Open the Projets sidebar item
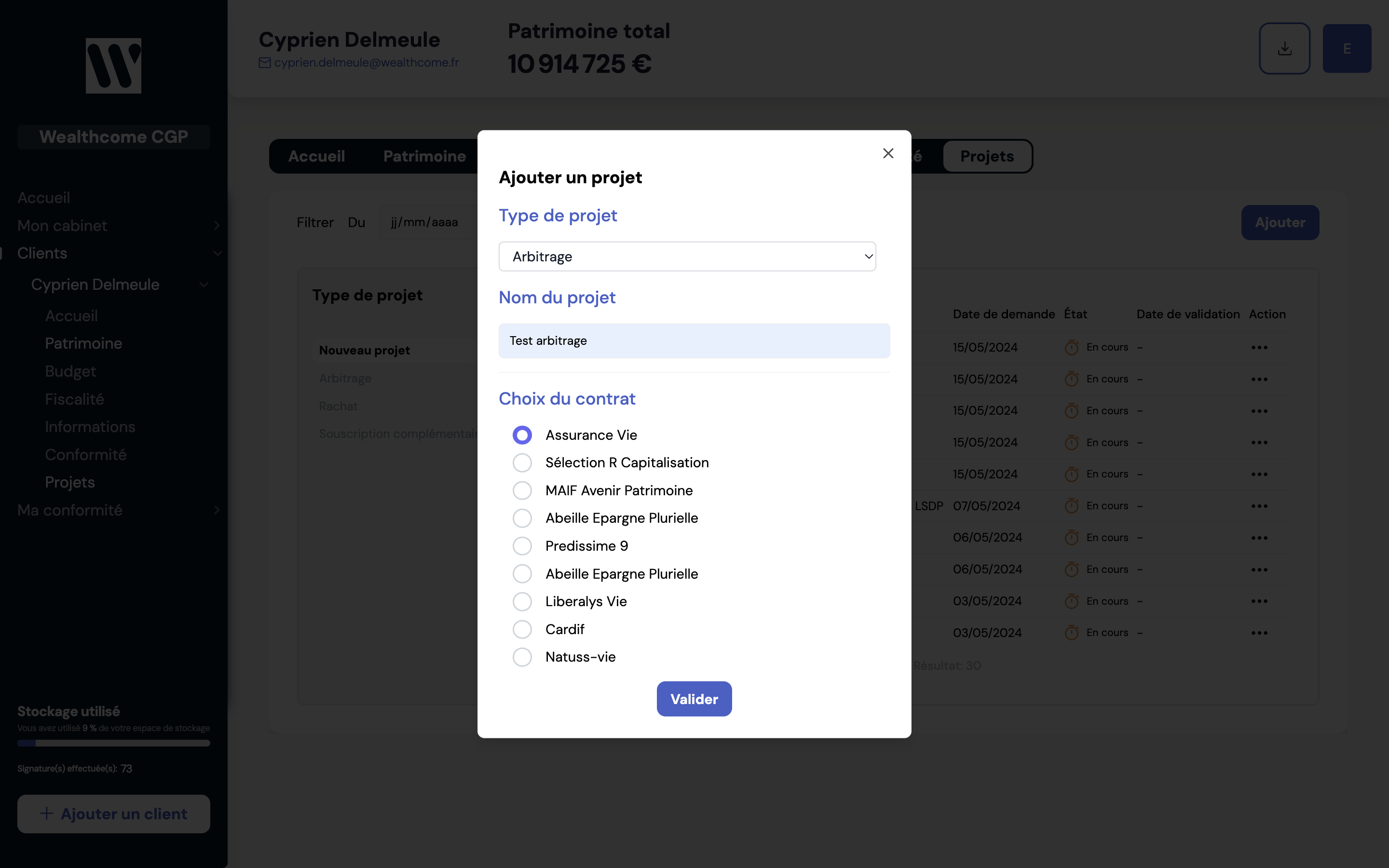Image resolution: width=1389 pixels, height=868 pixels. click(69, 482)
